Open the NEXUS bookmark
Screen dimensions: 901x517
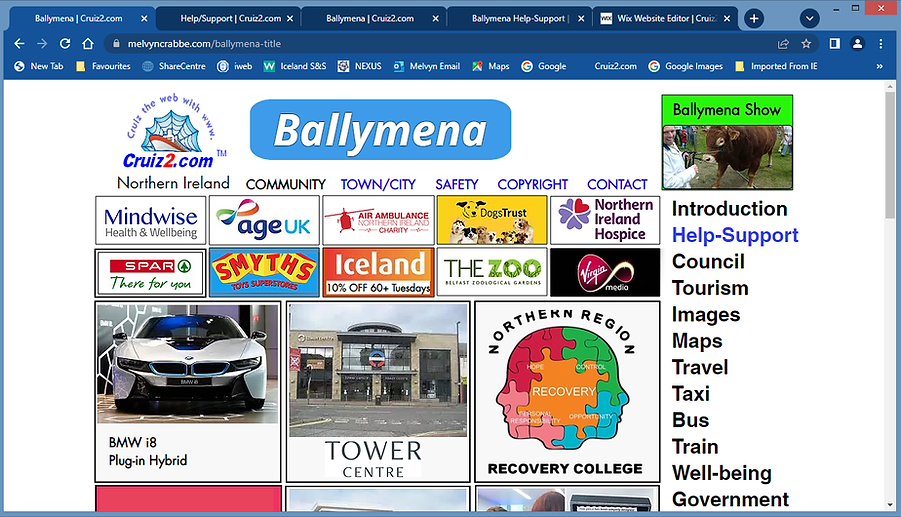(360, 66)
